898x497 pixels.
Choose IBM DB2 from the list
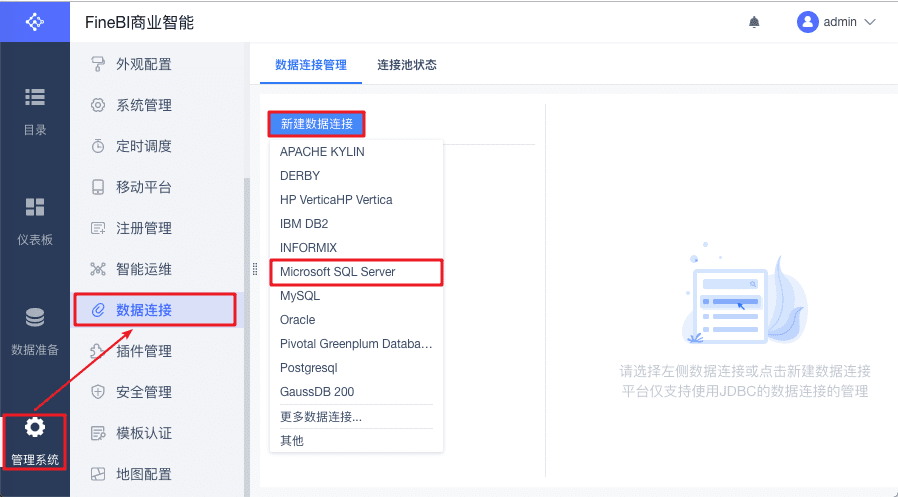tap(356, 224)
